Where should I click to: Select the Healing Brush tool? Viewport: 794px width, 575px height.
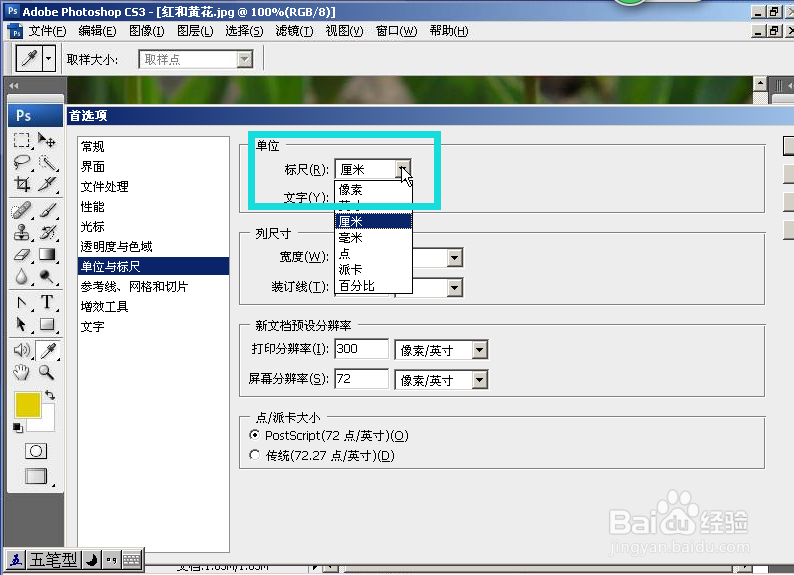click(21, 211)
